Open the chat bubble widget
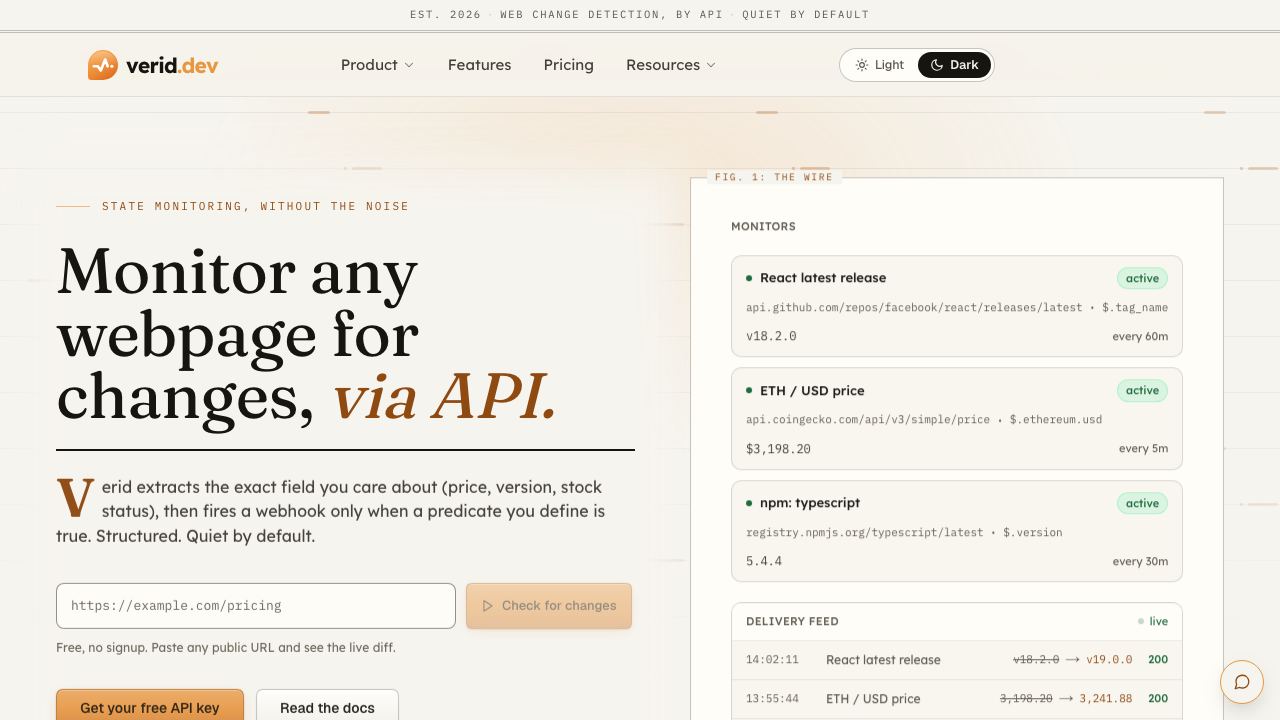 click(1242, 682)
